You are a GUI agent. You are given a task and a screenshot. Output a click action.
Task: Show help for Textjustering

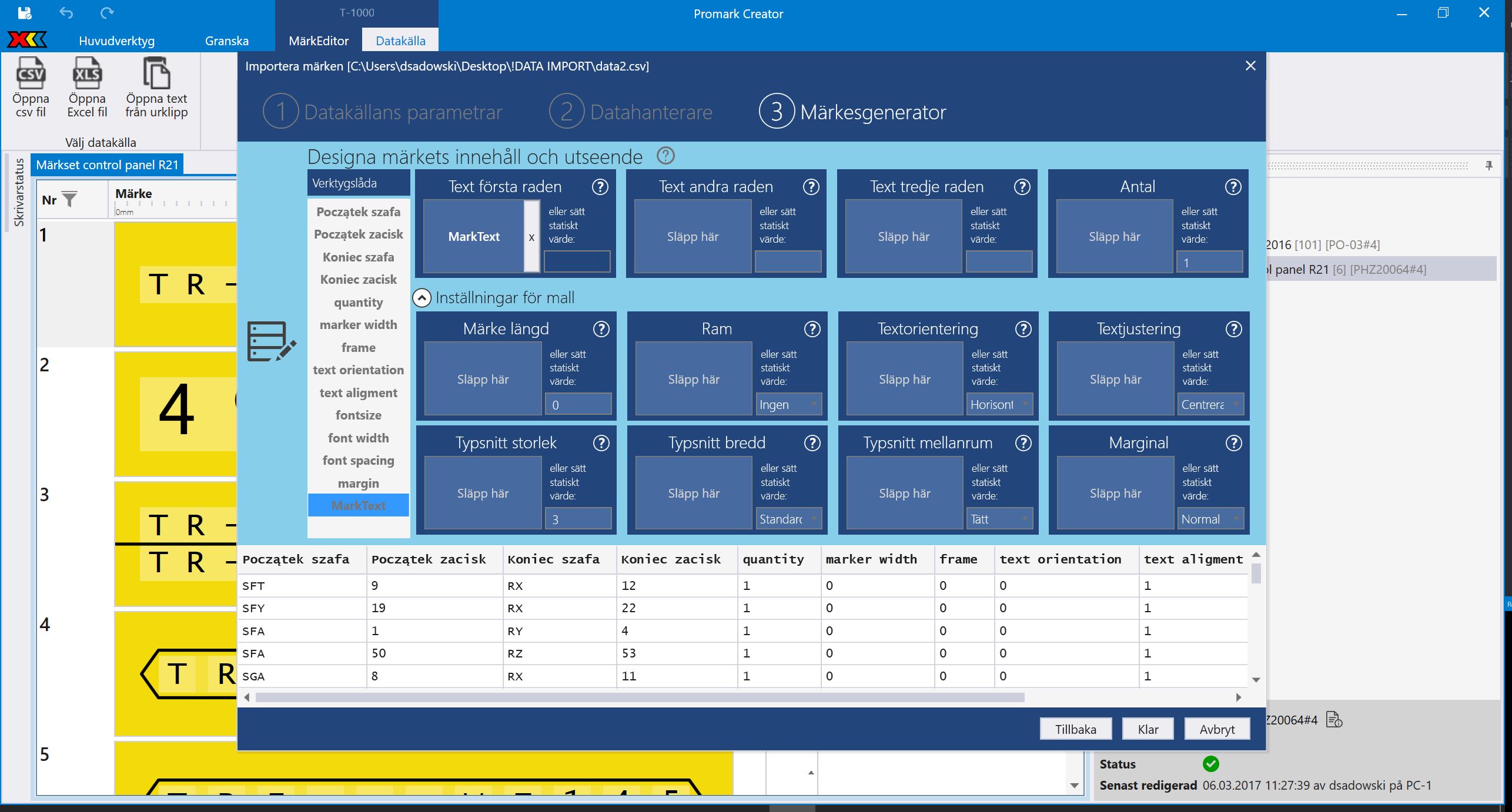pos(1233,329)
